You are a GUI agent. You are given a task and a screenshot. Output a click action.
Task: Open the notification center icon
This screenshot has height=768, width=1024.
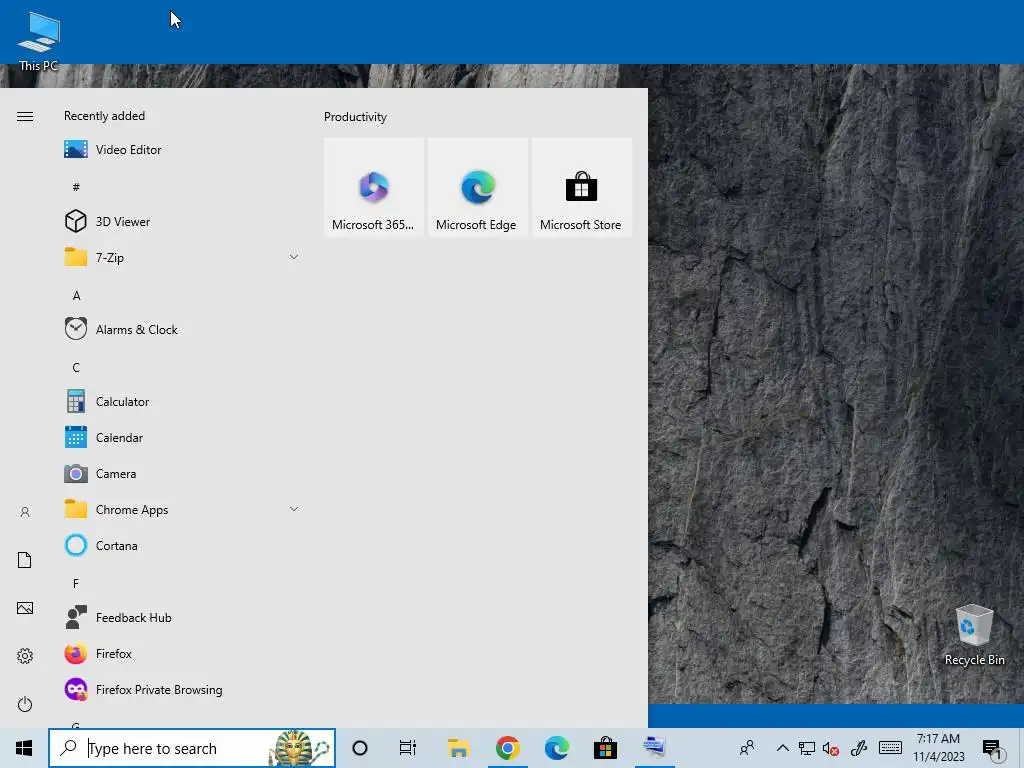(992, 748)
